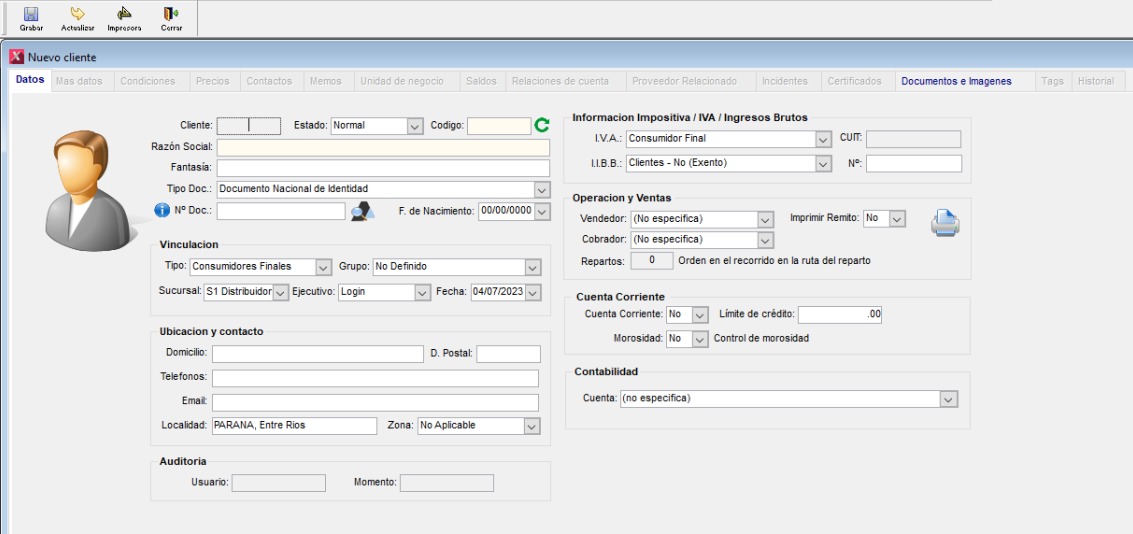Click green refresh icon beside Codigo
Viewport: 1133px width, 534px height.
pos(542,125)
